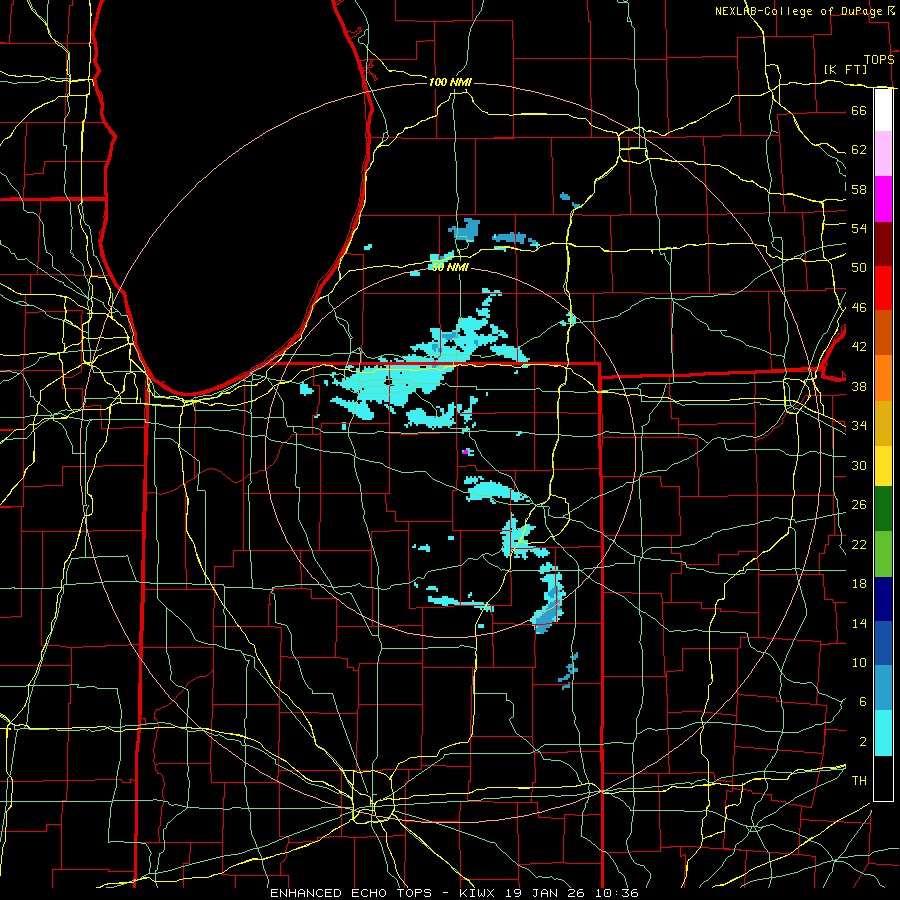Click the K FT units label
The width and height of the screenshot is (900, 900).
click(845, 69)
